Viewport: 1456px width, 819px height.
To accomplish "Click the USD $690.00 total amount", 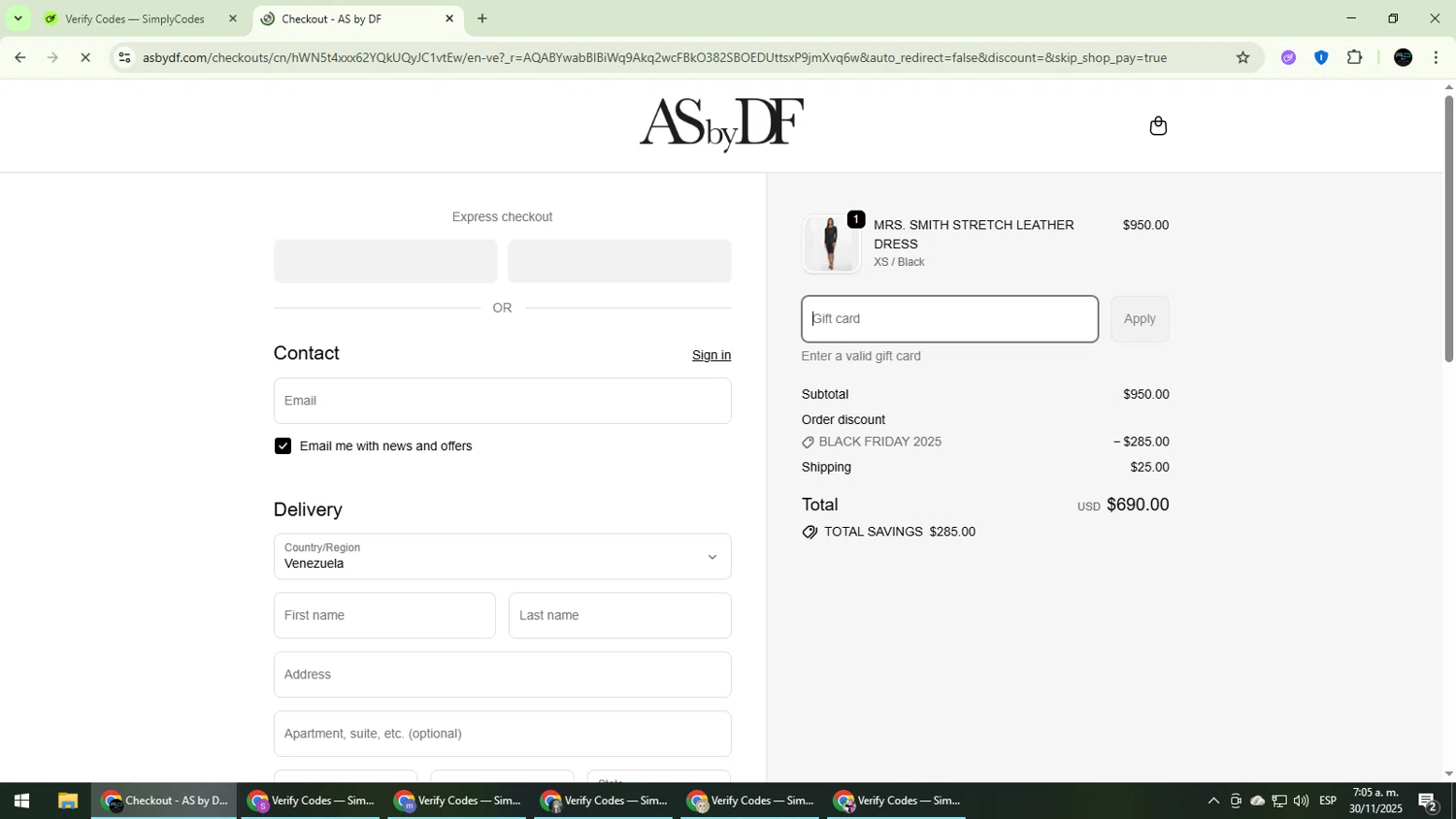I will tap(1123, 505).
